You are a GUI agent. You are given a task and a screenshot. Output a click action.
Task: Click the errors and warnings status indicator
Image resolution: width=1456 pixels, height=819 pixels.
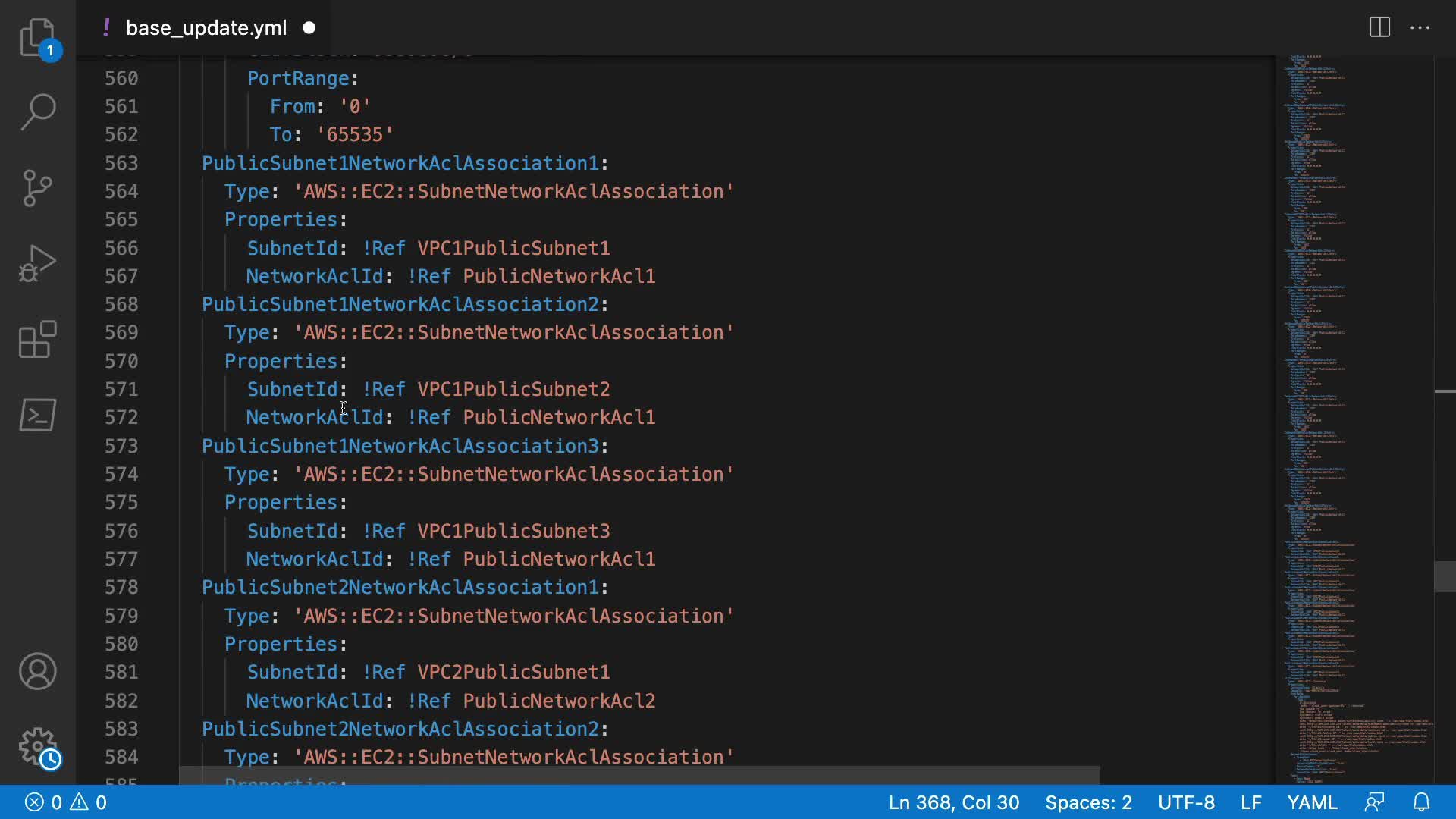pos(66,802)
